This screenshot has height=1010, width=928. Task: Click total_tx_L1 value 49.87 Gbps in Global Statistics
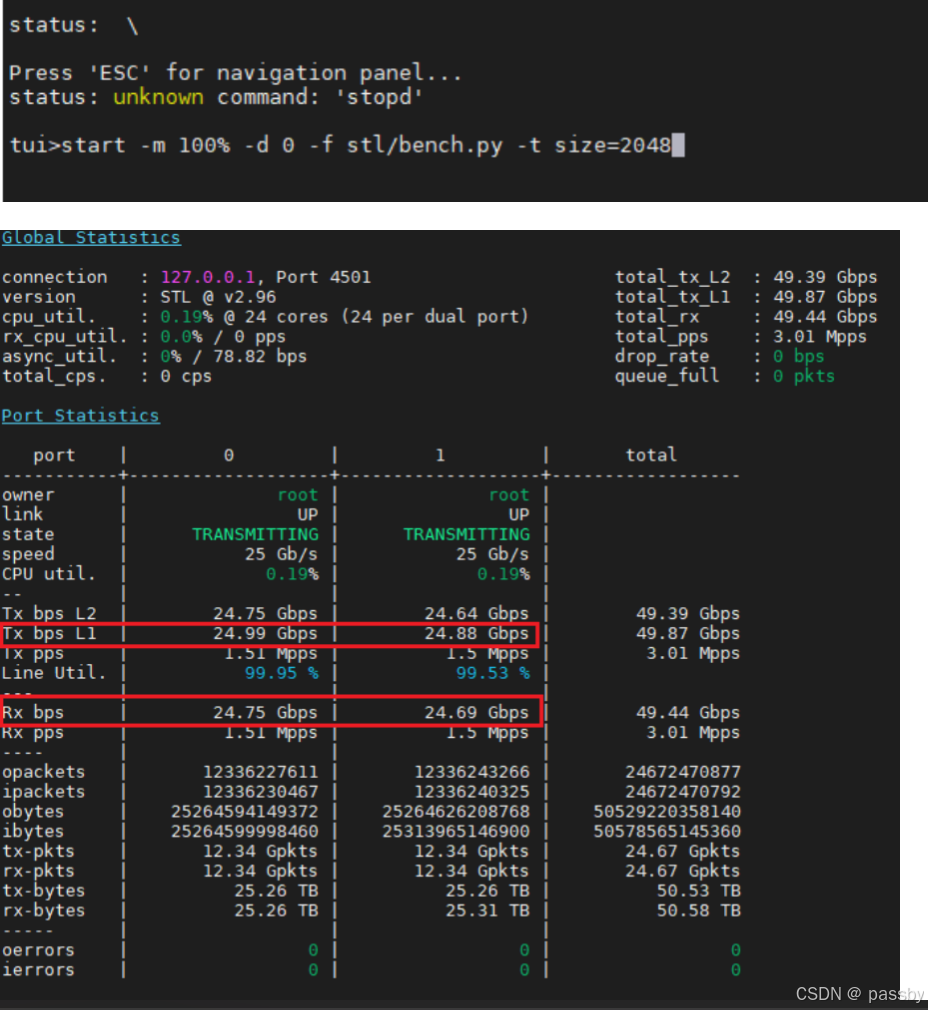pyautogui.click(x=825, y=297)
